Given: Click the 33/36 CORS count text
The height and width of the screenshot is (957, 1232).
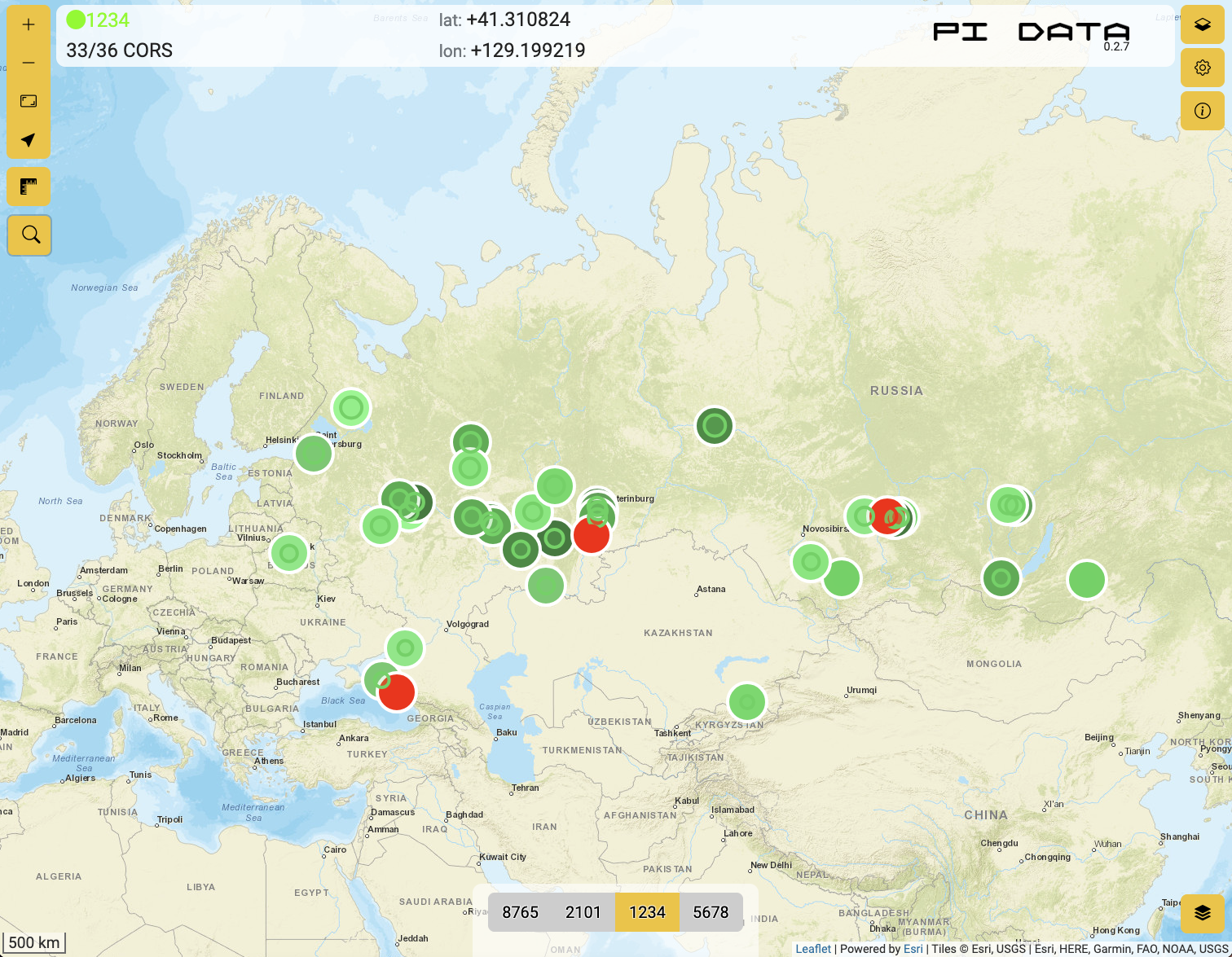Looking at the screenshot, I should click(x=120, y=50).
